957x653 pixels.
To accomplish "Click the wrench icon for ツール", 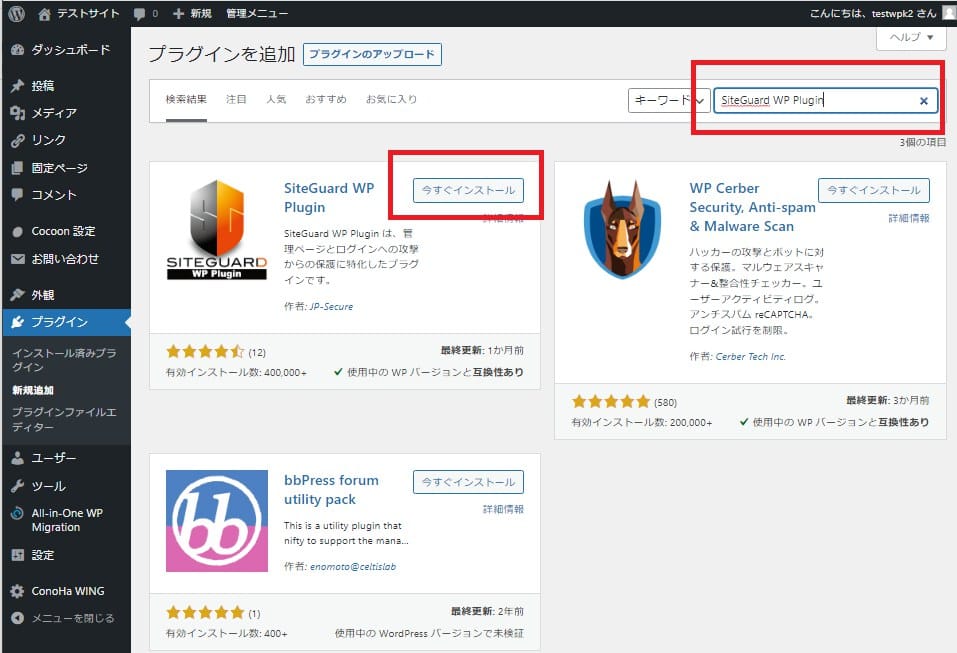I will tap(18, 486).
